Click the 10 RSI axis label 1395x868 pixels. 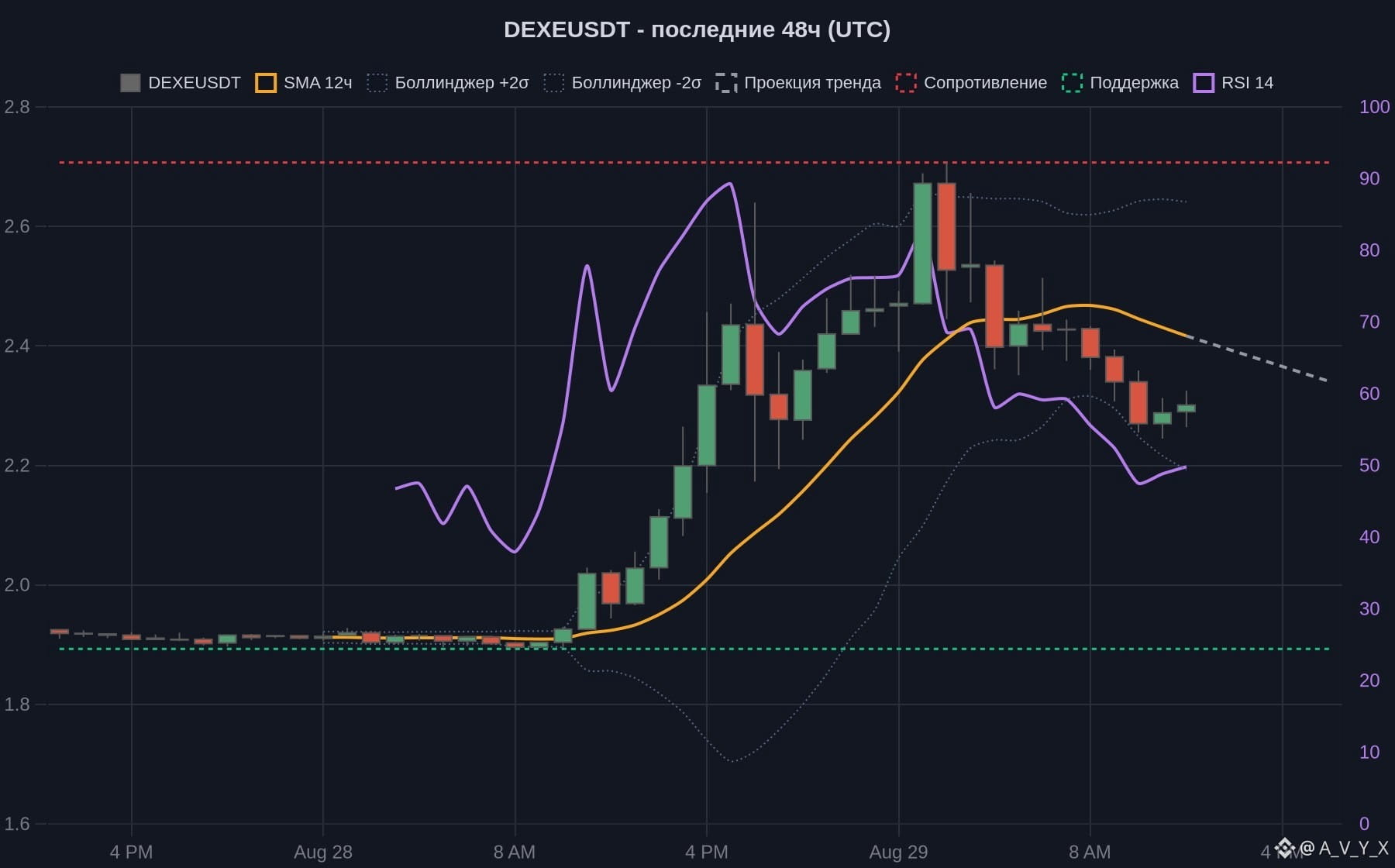click(x=1369, y=753)
